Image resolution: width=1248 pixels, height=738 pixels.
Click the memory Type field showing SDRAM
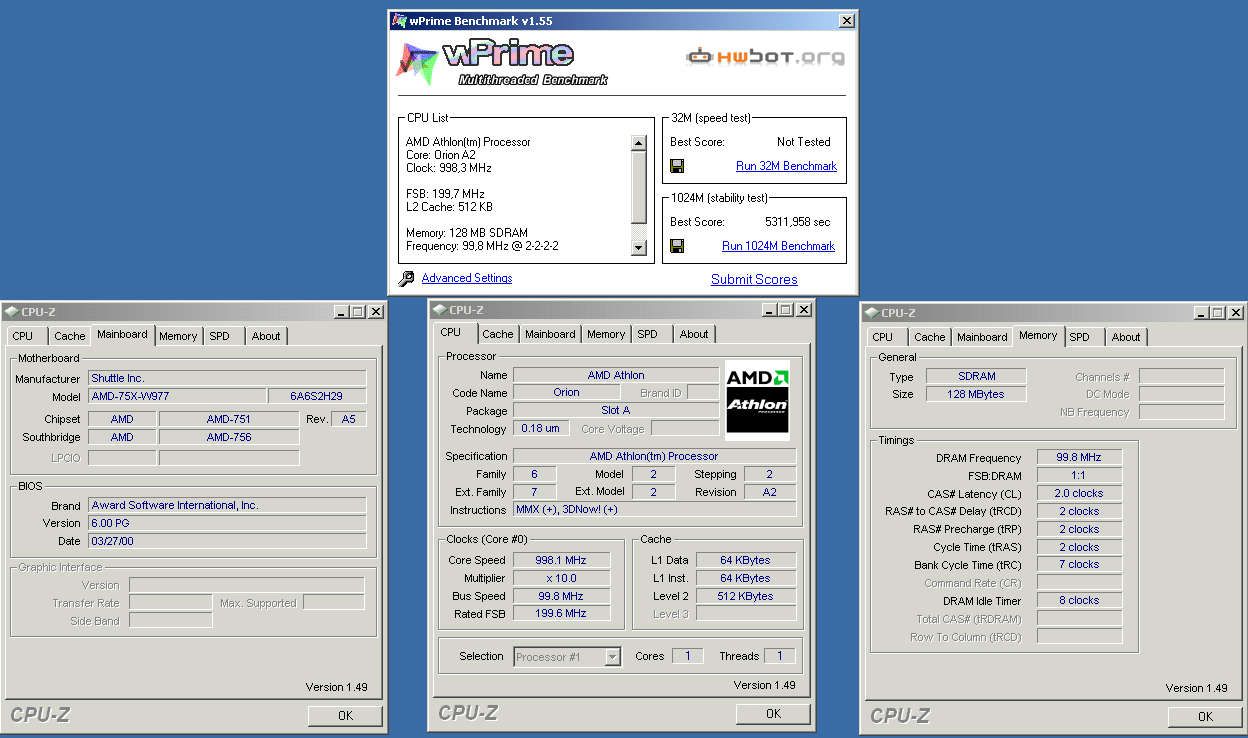976,376
